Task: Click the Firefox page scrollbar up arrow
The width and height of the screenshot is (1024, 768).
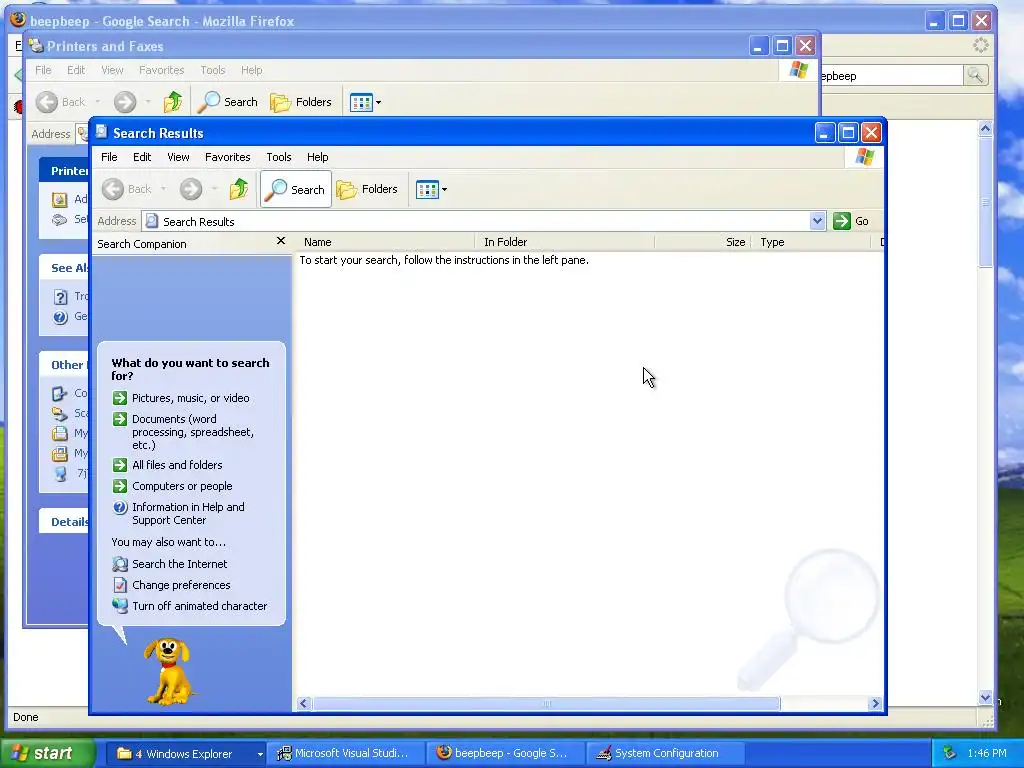Action: tap(985, 129)
